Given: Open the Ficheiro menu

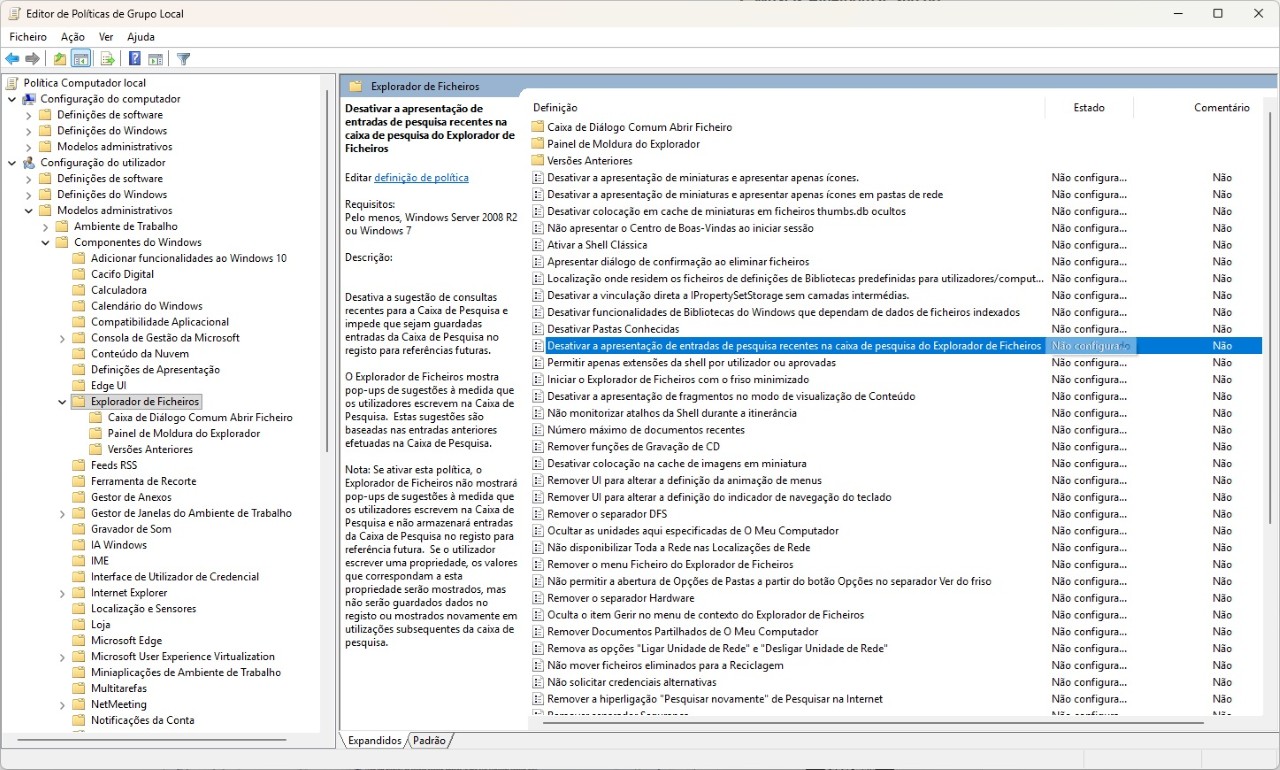Looking at the screenshot, I should pyautogui.click(x=28, y=37).
